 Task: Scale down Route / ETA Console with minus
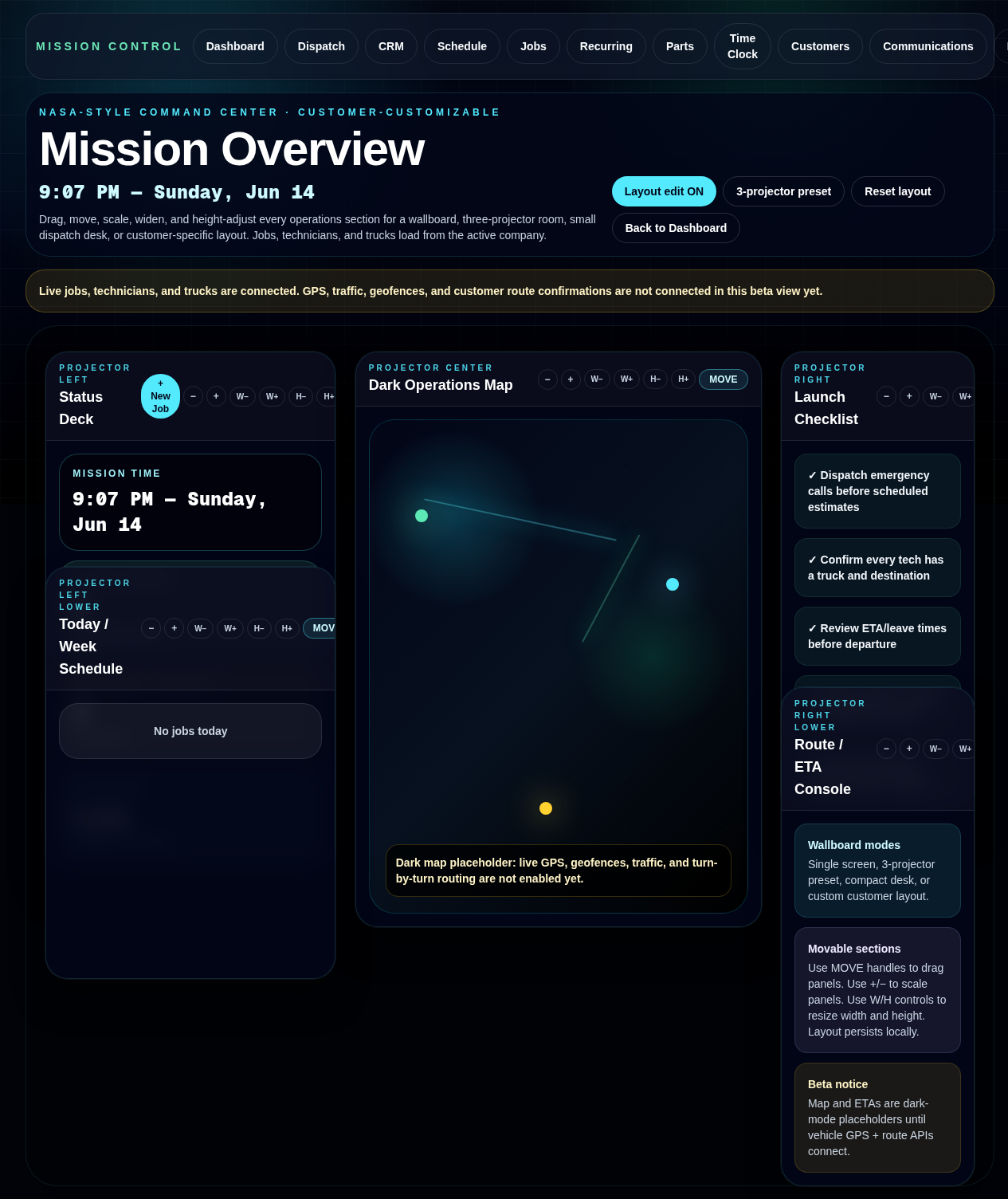[886, 749]
